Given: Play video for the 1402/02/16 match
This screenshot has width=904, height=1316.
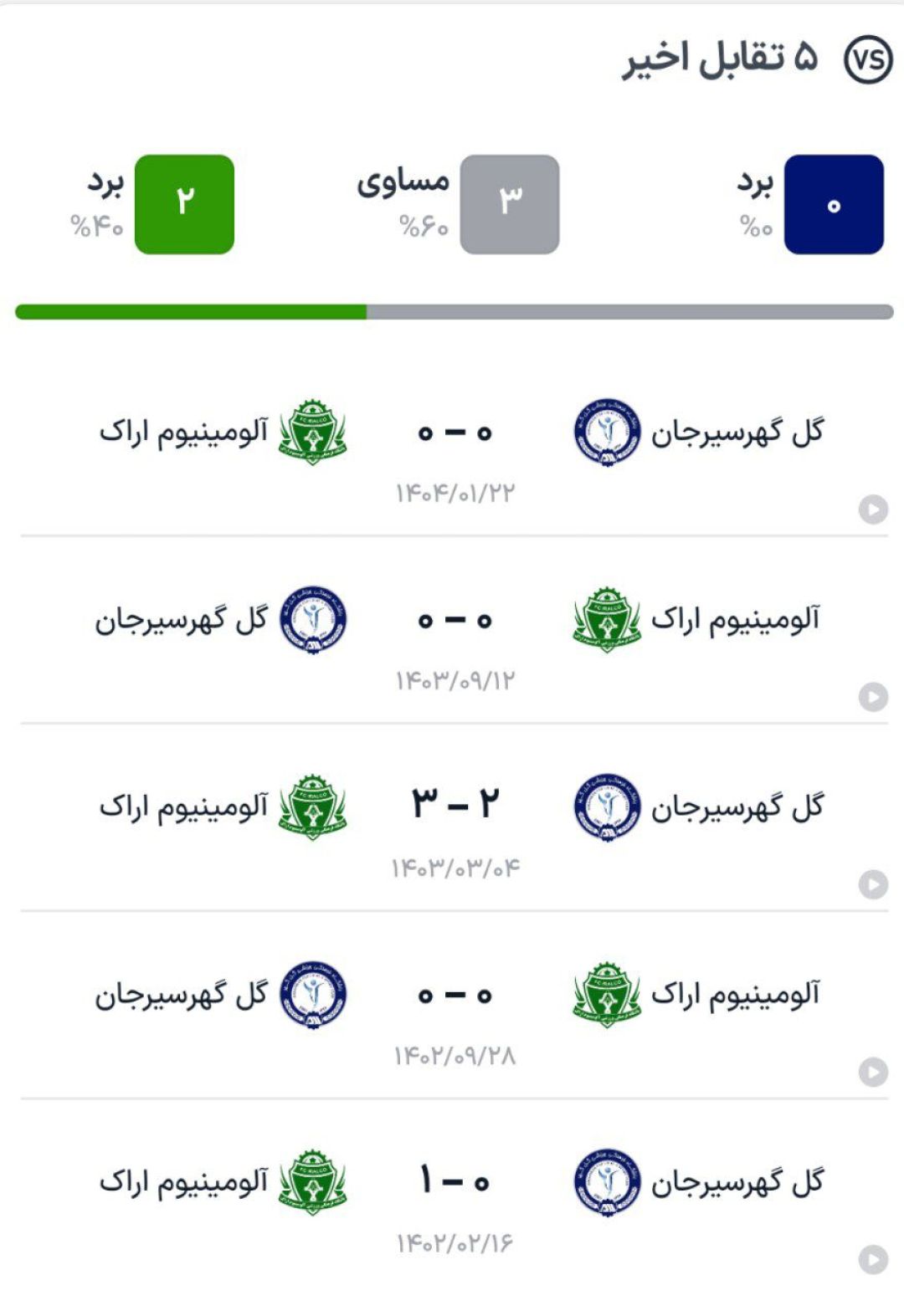Looking at the screenshot, I should tap(873, 1259).
